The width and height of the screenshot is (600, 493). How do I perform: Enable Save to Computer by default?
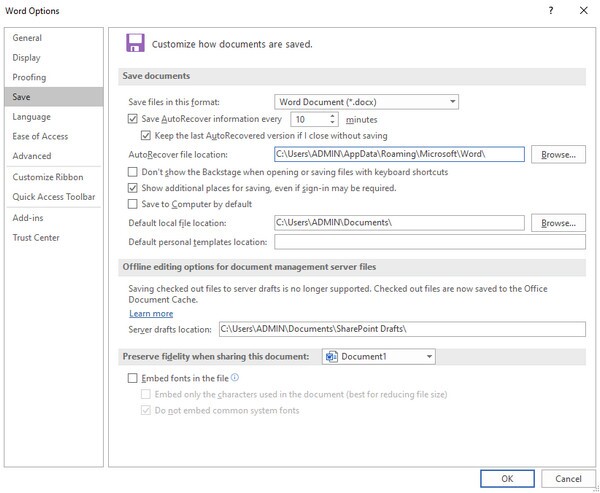[x=134, y=204]
